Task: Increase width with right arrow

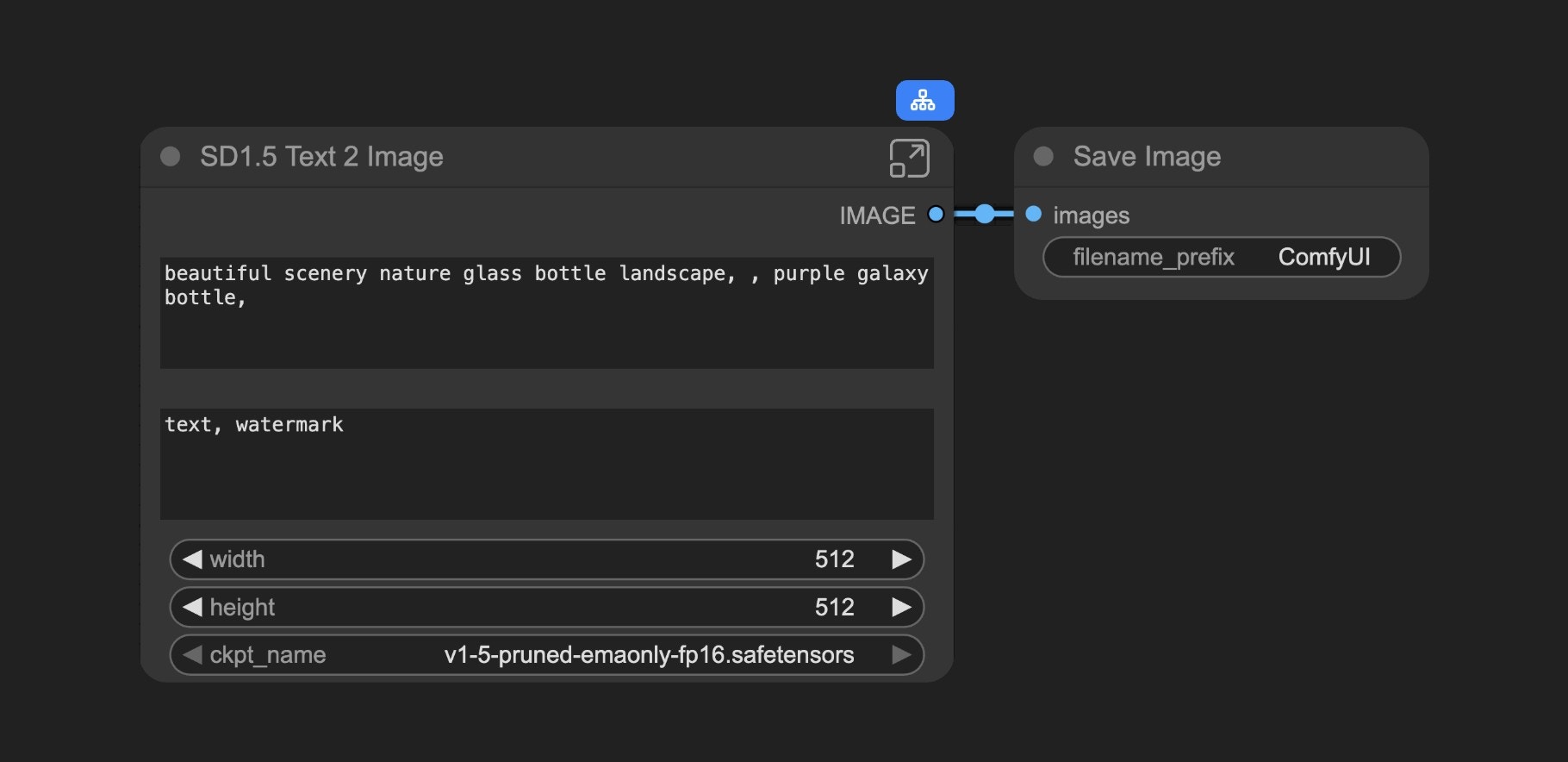Action: 901,559
